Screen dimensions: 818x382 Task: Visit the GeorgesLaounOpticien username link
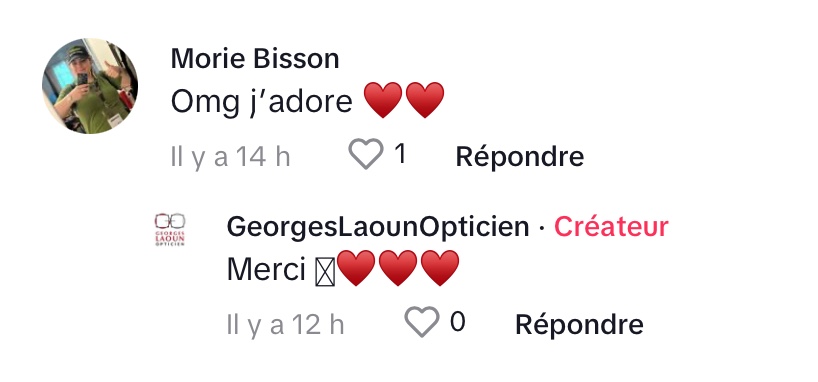pyautogui.click(x=378, y=226)
